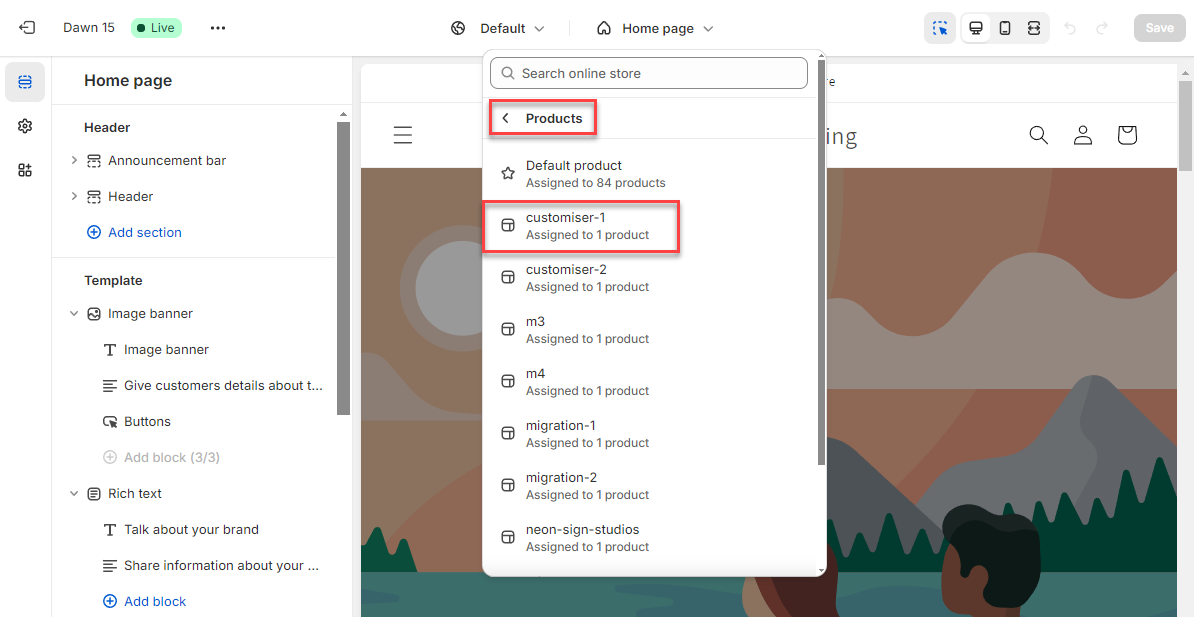1194x617 pixels.
Task: Open the Home page template dropdown
Action: point(657,28)
